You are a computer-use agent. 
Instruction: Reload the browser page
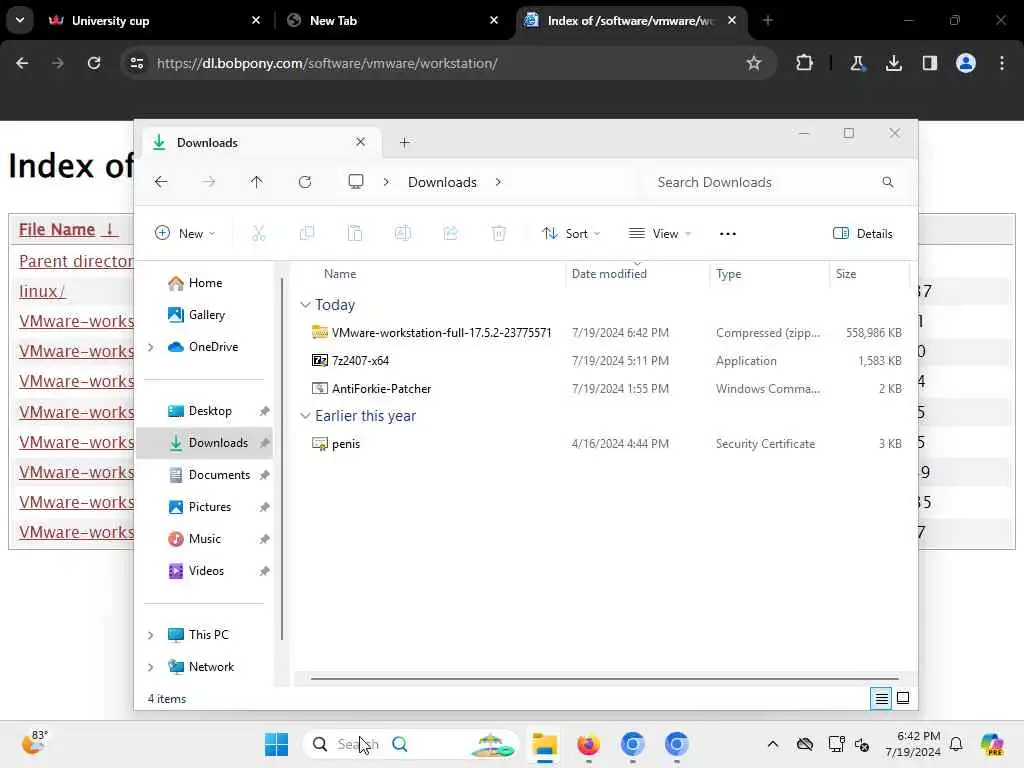tap(94, 63)
